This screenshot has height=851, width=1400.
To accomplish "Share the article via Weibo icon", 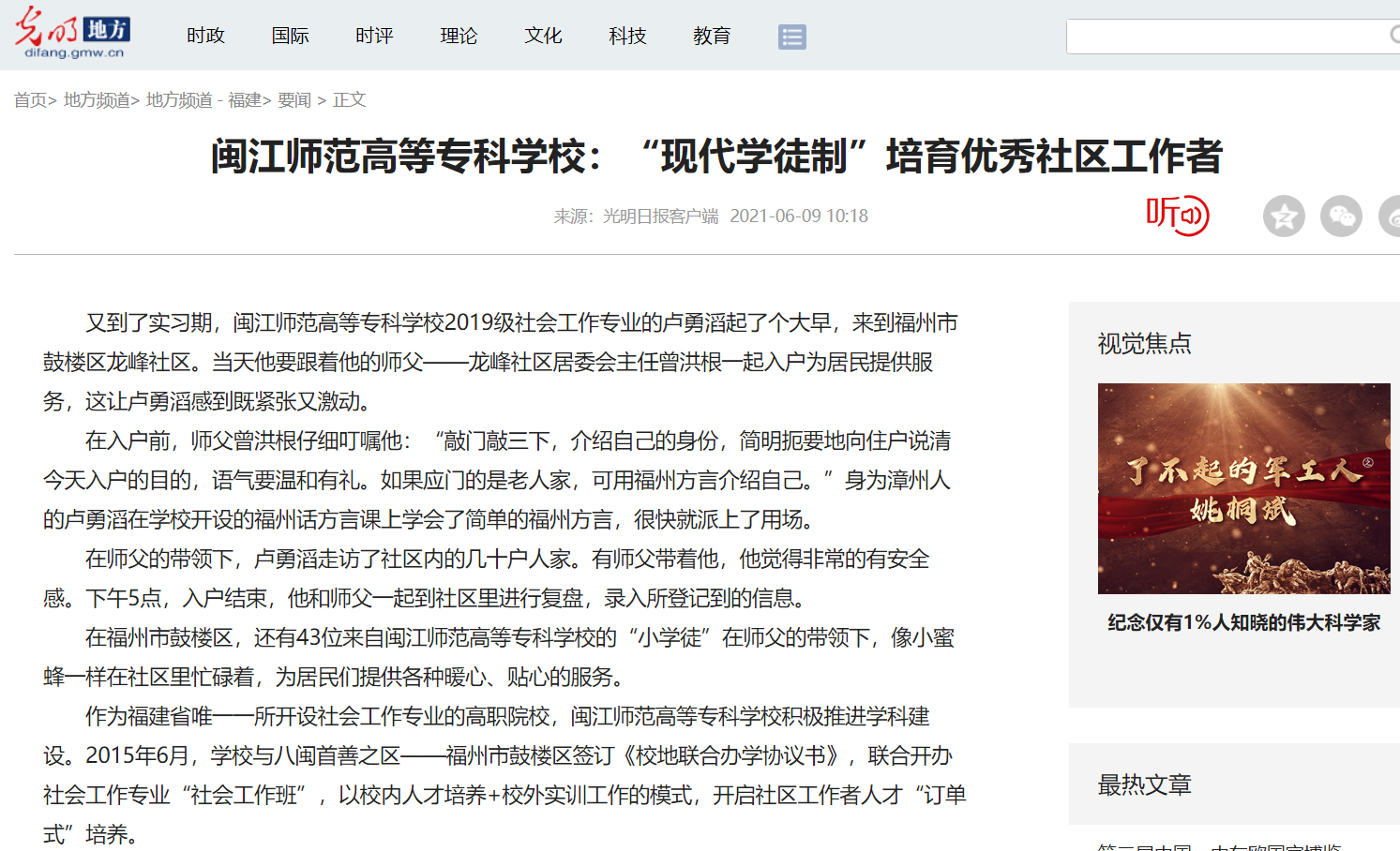I will pos(1392,216).
